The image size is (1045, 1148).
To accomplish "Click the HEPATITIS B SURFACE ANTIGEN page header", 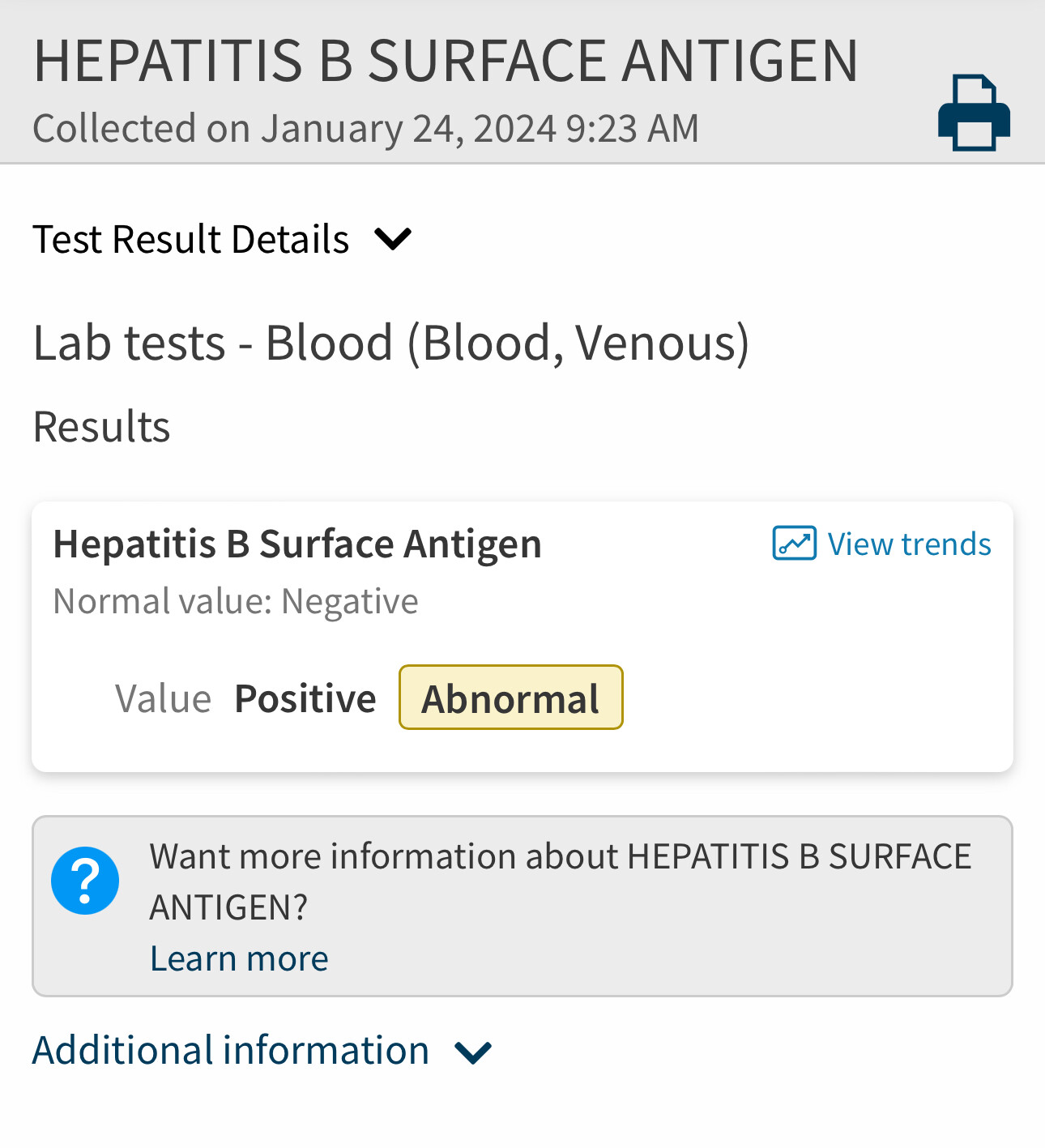I will [446, 61].
